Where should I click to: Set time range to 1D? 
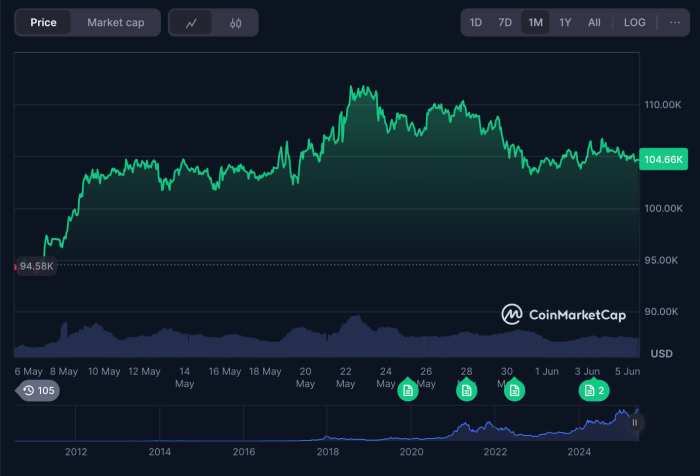476,22
